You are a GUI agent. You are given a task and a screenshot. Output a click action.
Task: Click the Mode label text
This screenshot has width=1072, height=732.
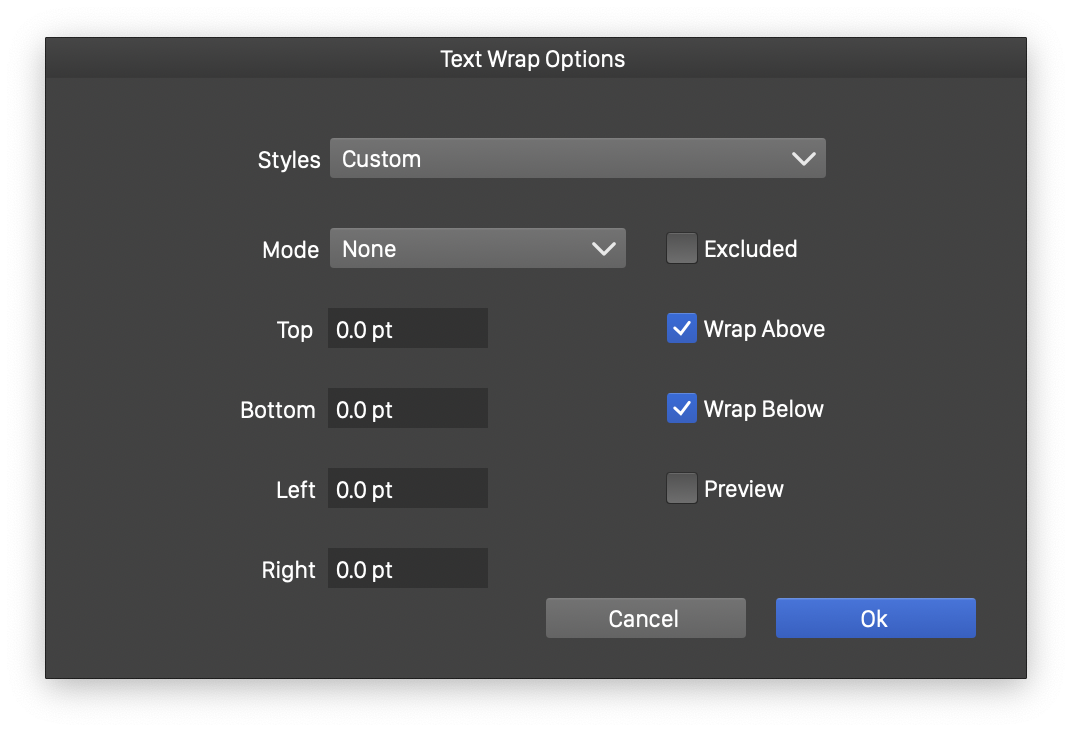click(290, 250)
